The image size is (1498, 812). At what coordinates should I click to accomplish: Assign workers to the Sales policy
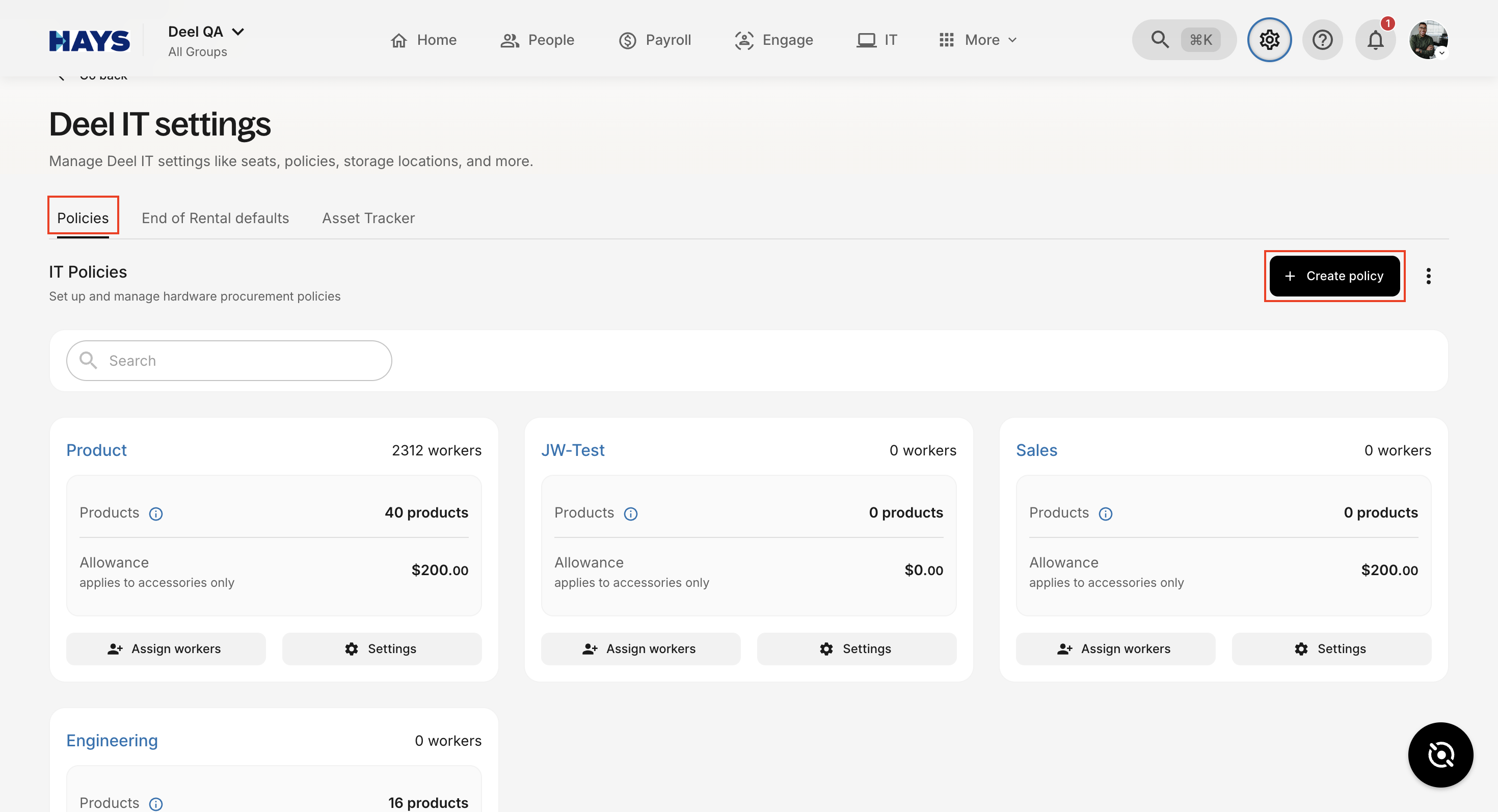[x=1115, y=648]
